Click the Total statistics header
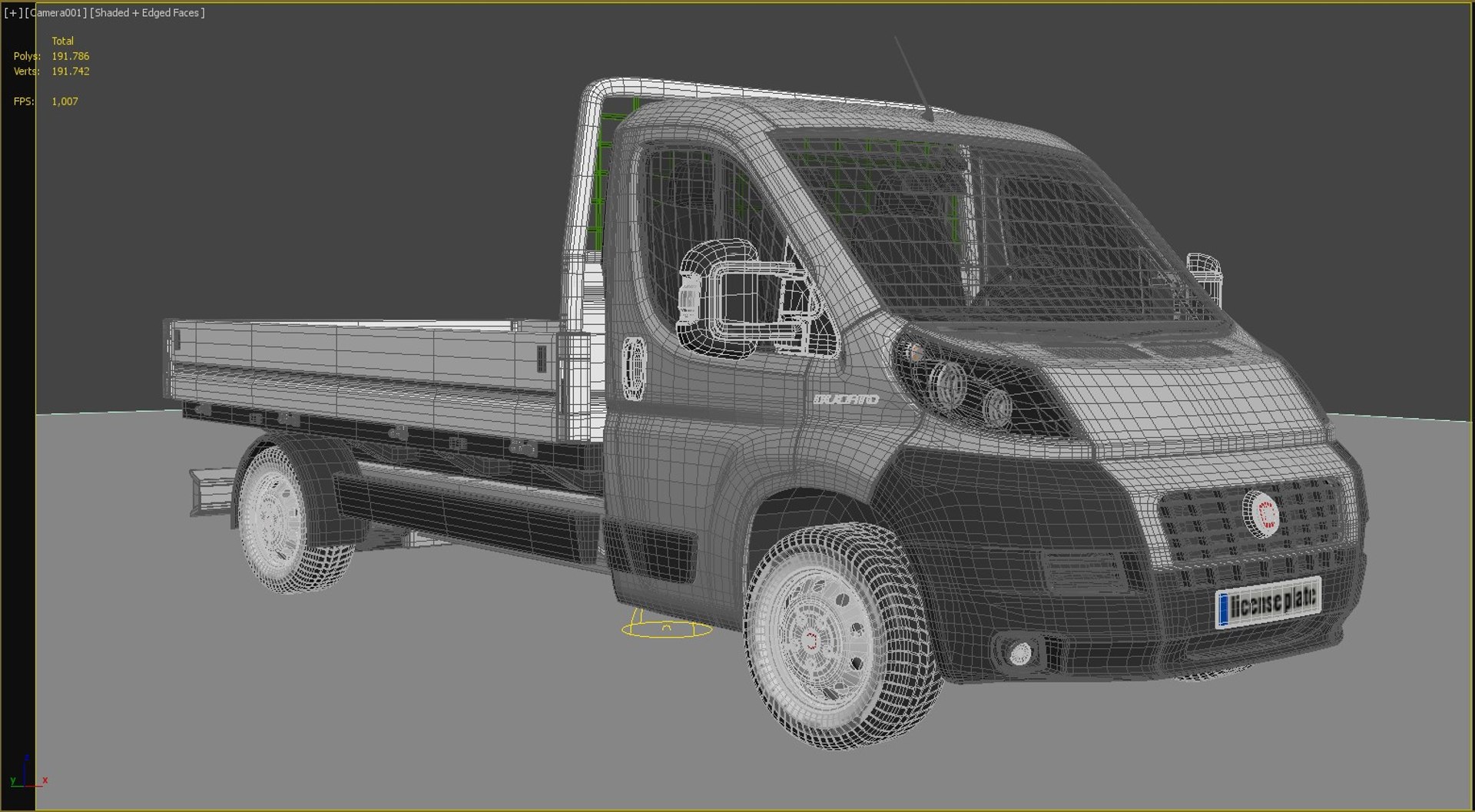 pyautogui.click(x=63, y=41)
